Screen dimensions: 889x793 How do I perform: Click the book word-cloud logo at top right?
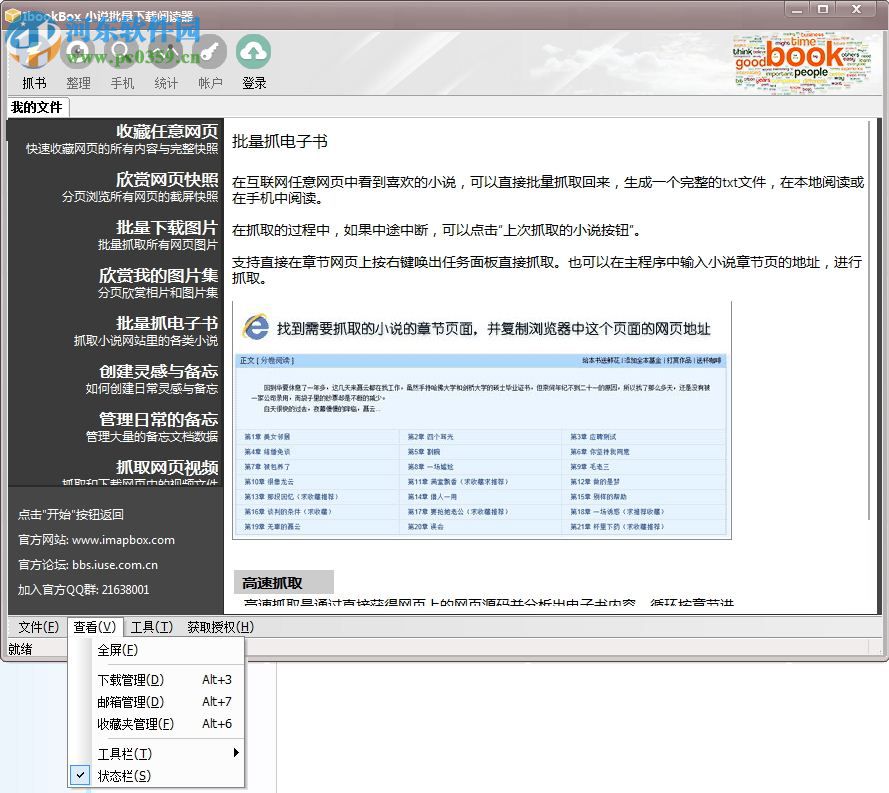tap(800, 62)
